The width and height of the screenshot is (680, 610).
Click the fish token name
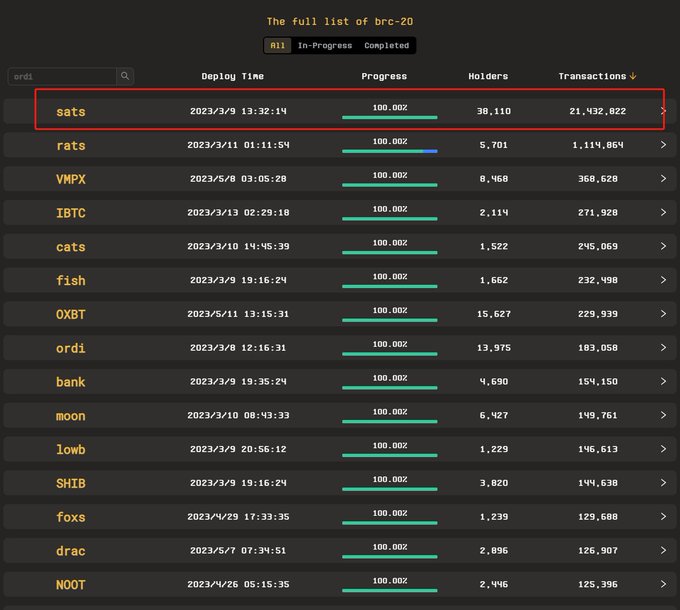[x=71, y=281]
